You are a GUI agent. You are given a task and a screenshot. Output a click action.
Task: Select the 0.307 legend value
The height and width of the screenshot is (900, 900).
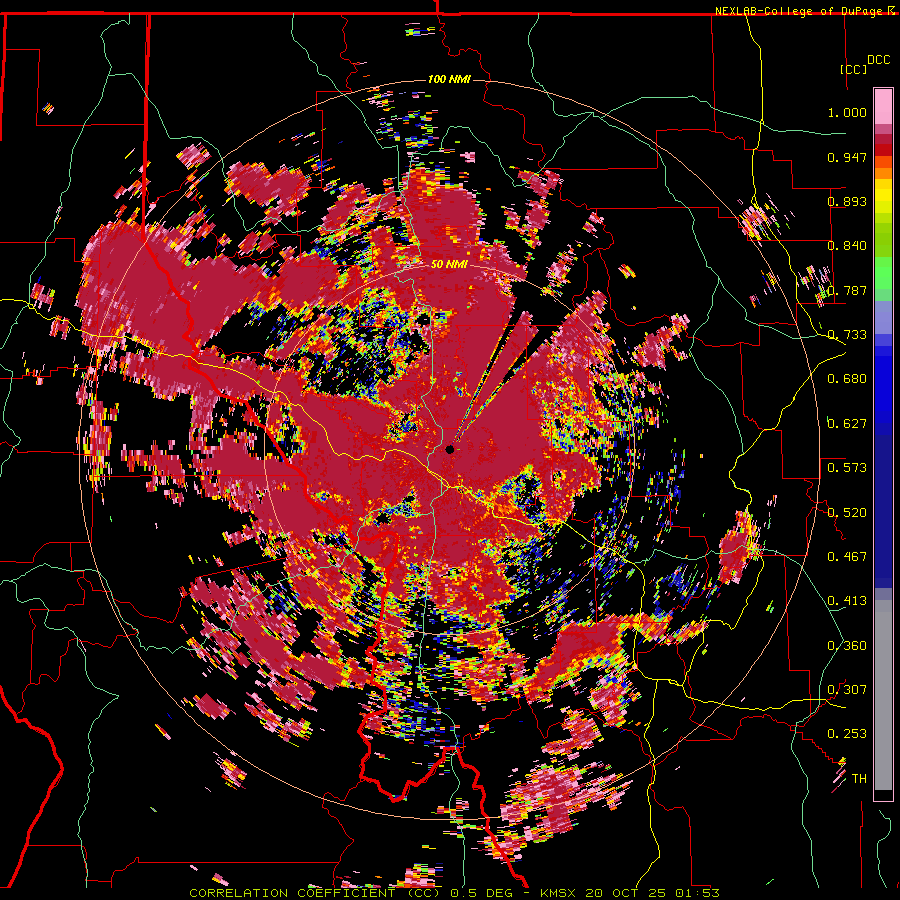847,690
